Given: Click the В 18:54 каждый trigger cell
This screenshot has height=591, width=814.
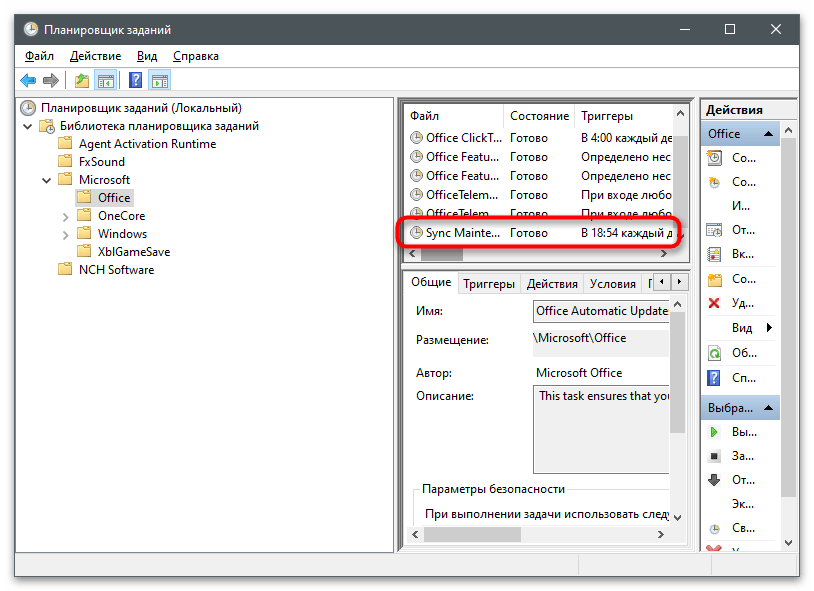Looking at the screenshot, I should pos(626,233).
